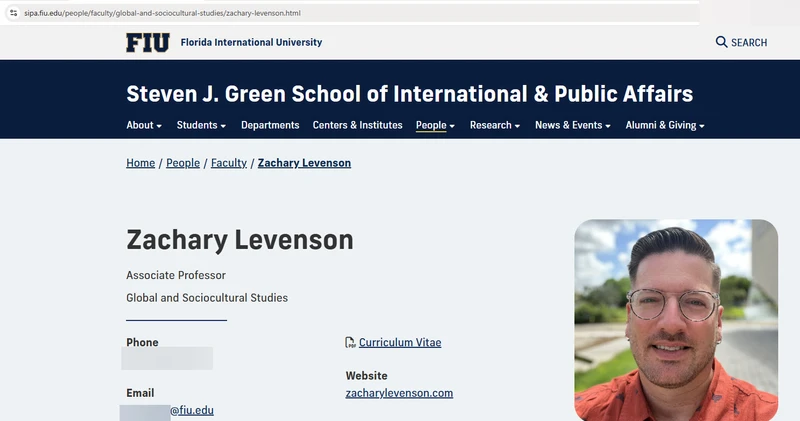Click the Email label

pos(140,393)
